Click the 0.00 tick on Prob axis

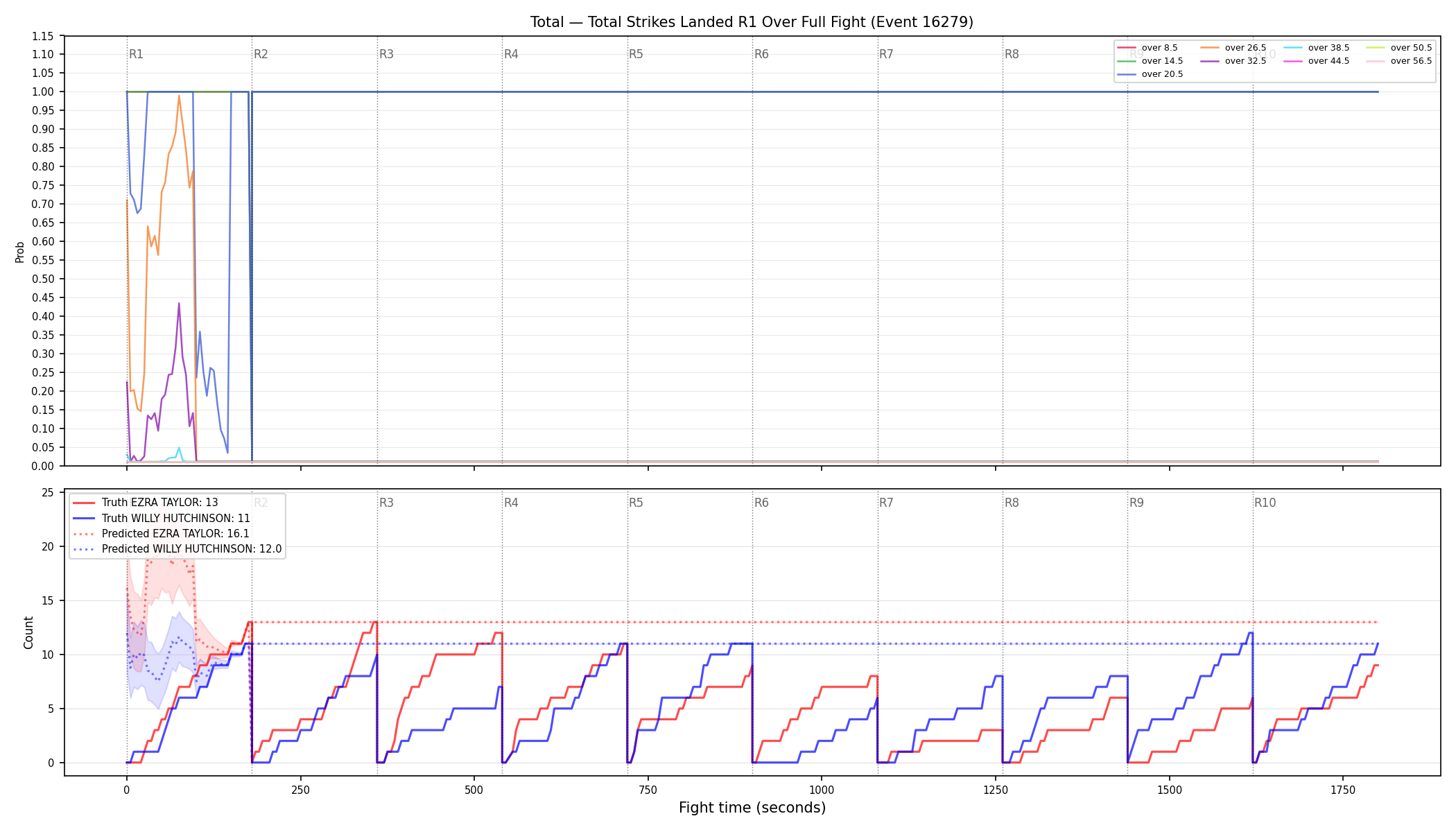(x=42, y=466)
